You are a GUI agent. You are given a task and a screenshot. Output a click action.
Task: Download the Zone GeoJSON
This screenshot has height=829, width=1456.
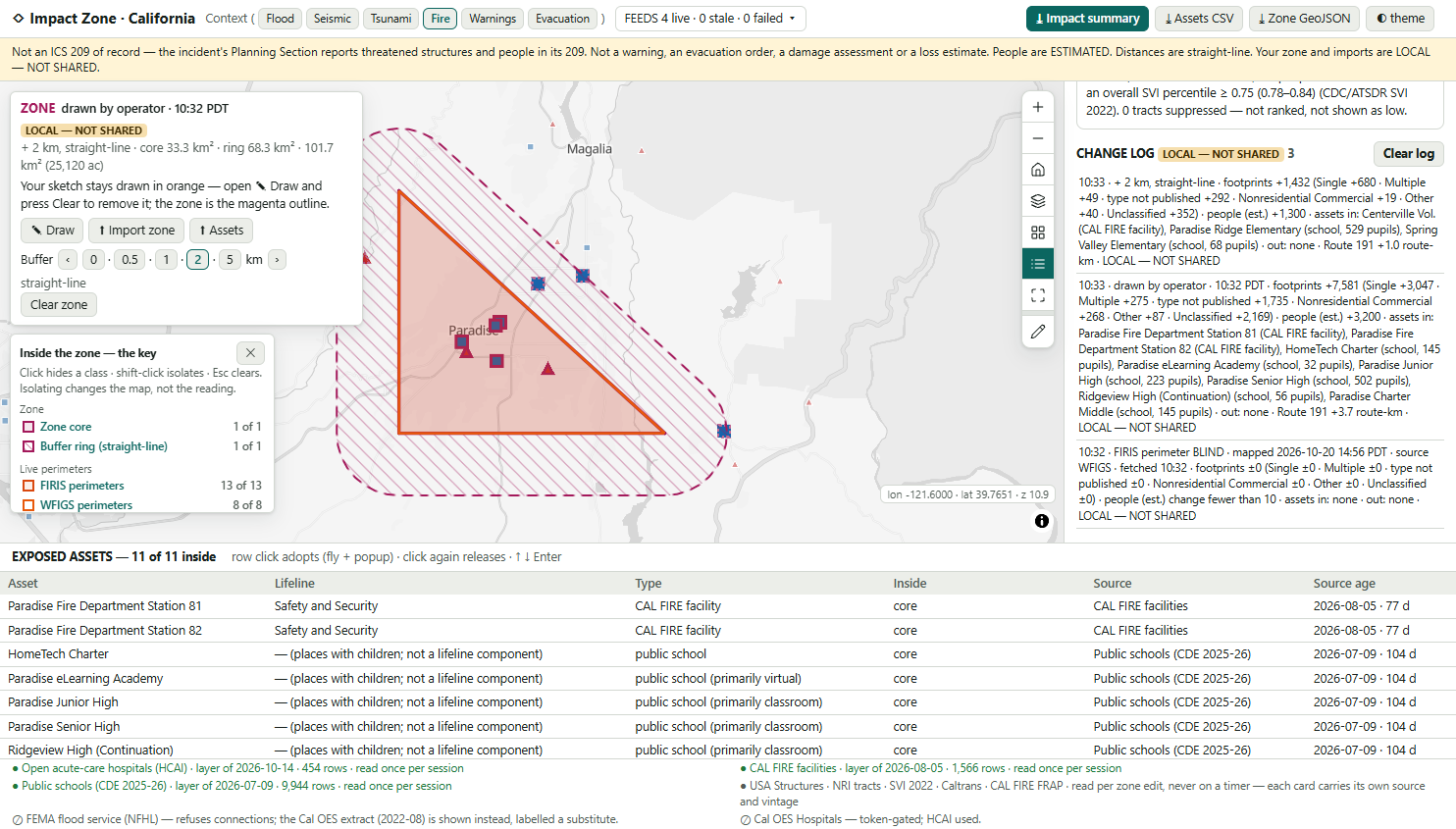[x=1304, y=18]
